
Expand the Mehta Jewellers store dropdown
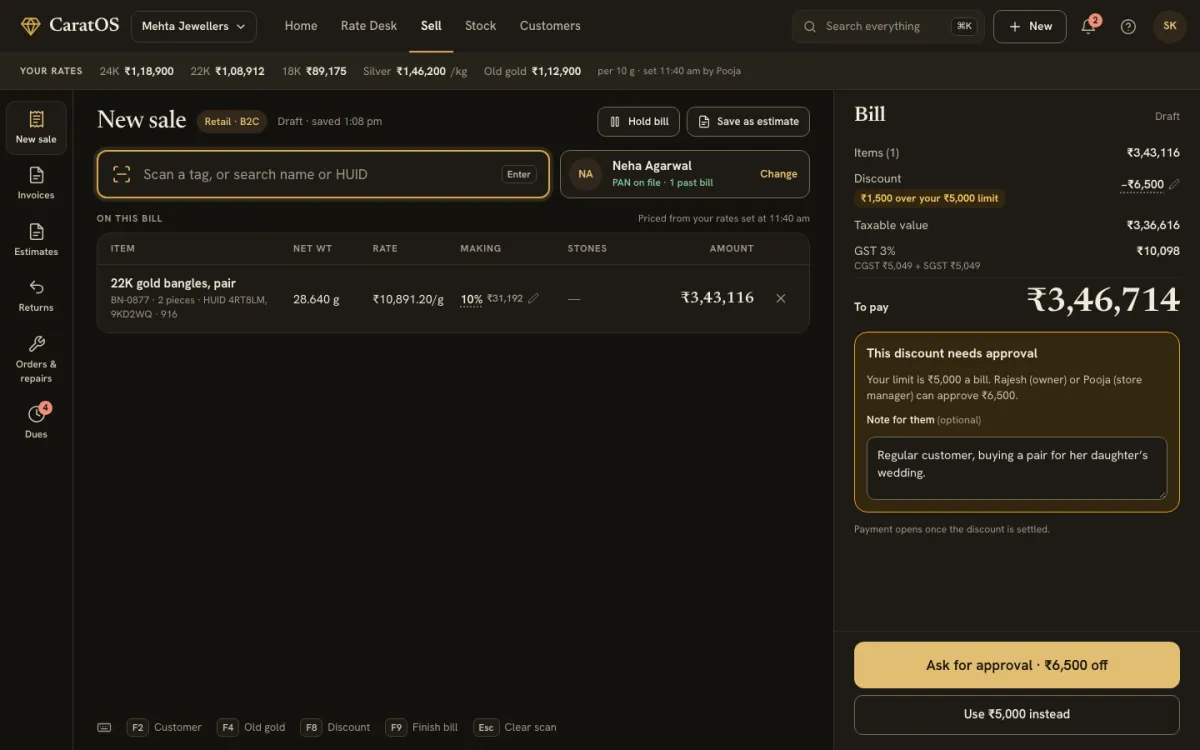click(x=194, y=27)
